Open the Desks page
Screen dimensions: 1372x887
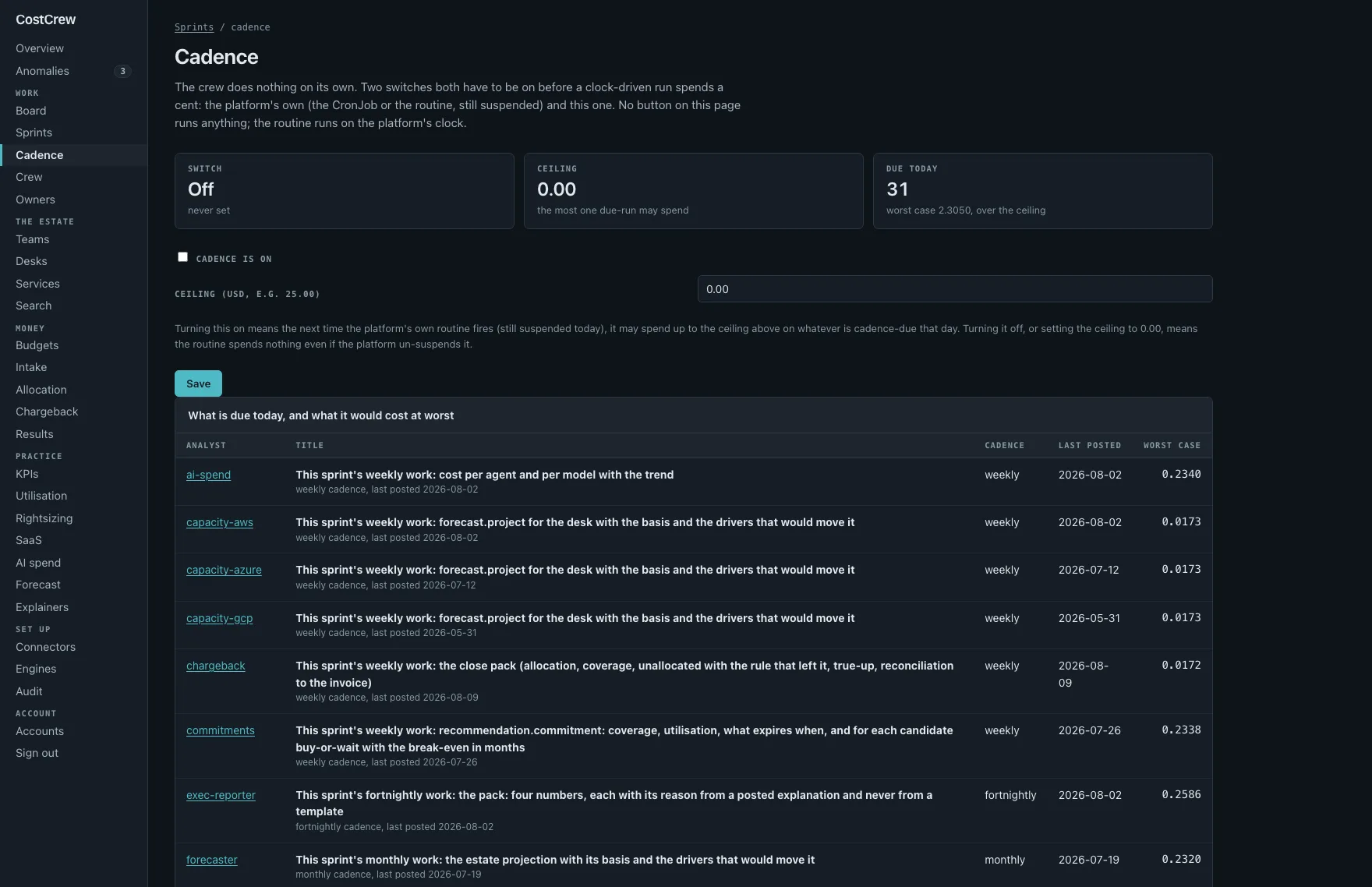[73, 261]
